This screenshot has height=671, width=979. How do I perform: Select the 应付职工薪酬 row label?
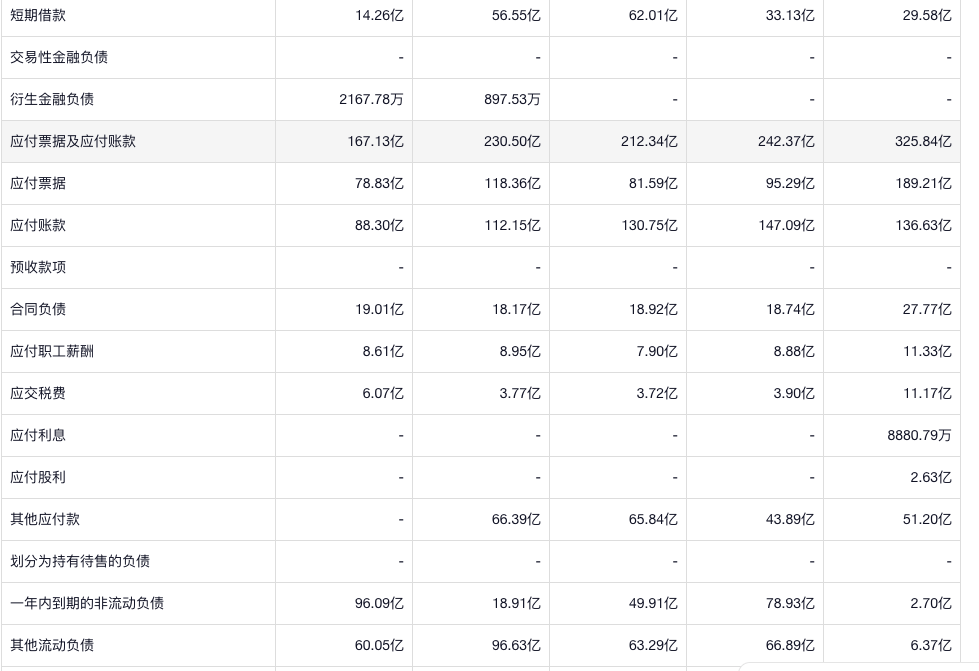(52, 351)
